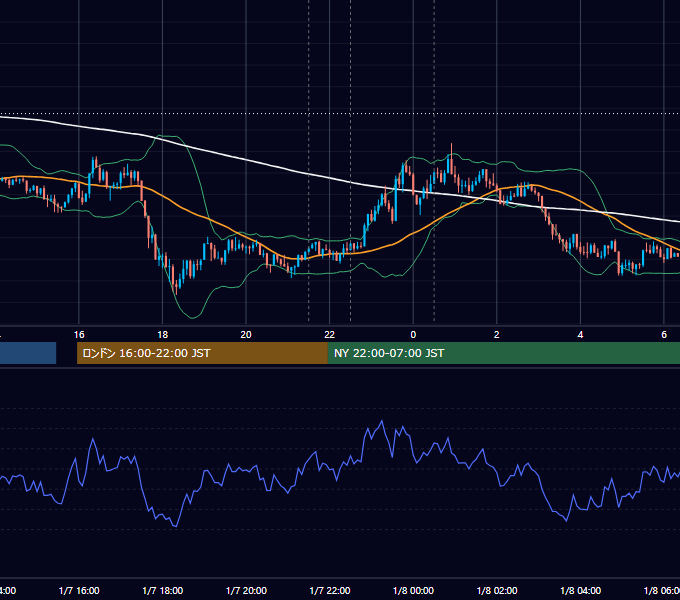Click the '4' hour label on price chart axis

(580, 335)
